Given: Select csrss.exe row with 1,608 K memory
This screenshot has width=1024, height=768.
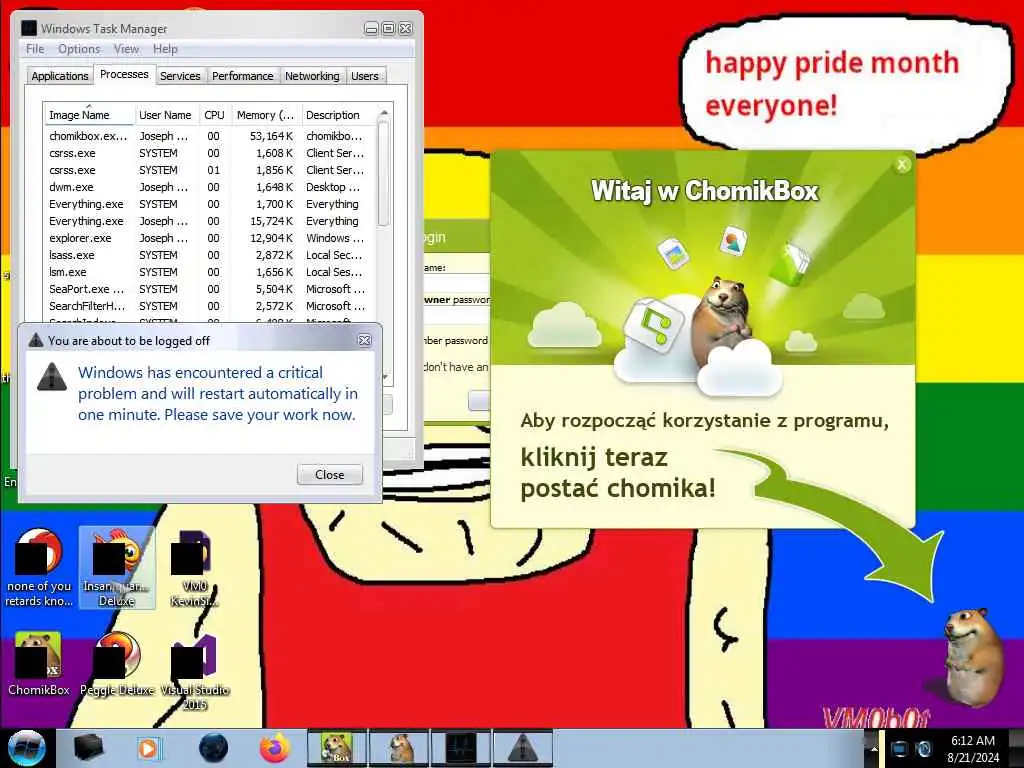Looking at the screenshot, I should pos(210,153).
